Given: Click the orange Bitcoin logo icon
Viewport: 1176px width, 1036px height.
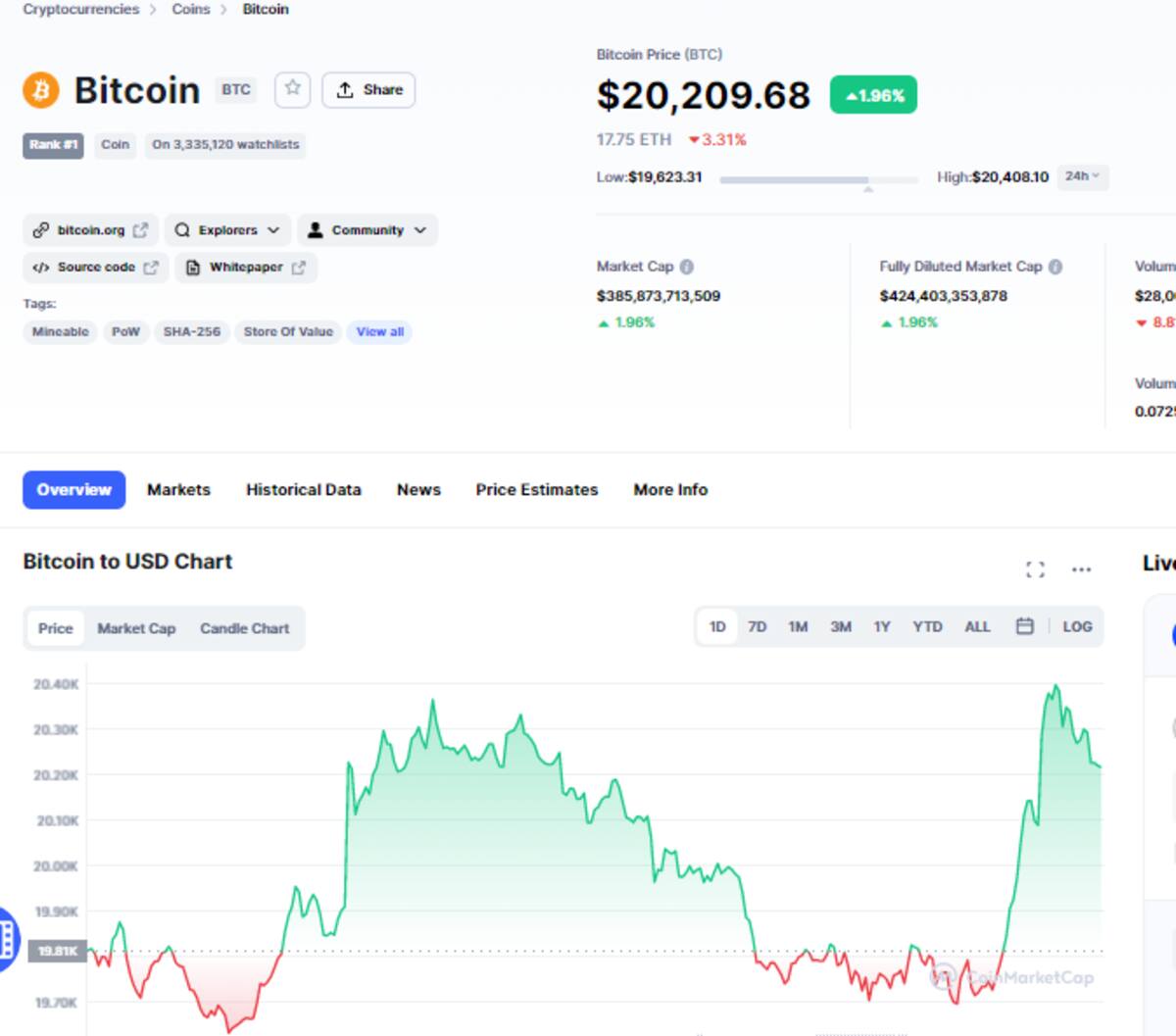Looking at the screenshot, I should click(41, 90).
